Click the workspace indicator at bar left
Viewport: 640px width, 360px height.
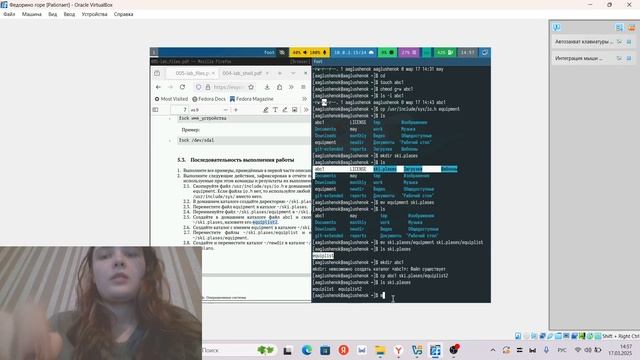[154, 52]
